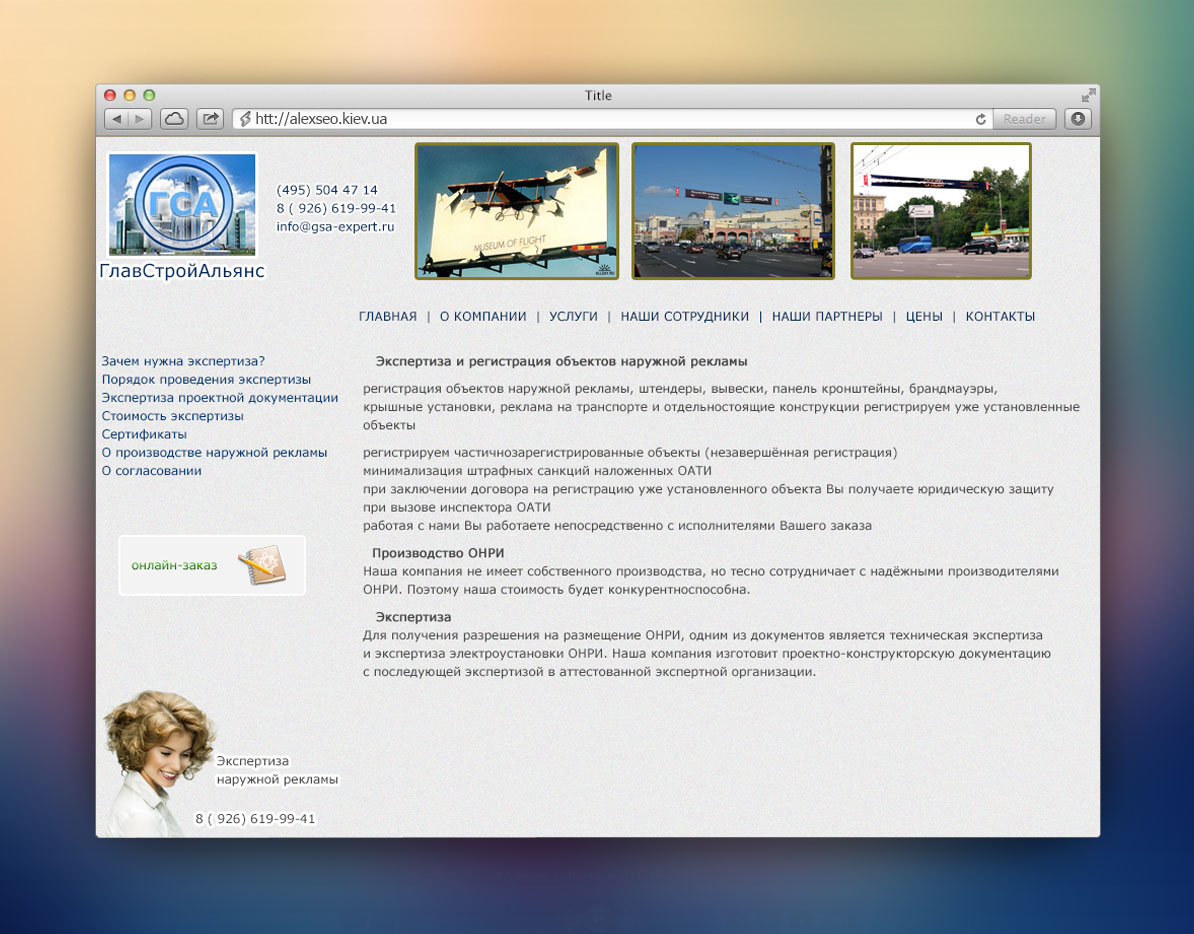Click the iCloud cloud icon in the browser toolbar
Screen dimensions: 1194x934
click(174, 118)
